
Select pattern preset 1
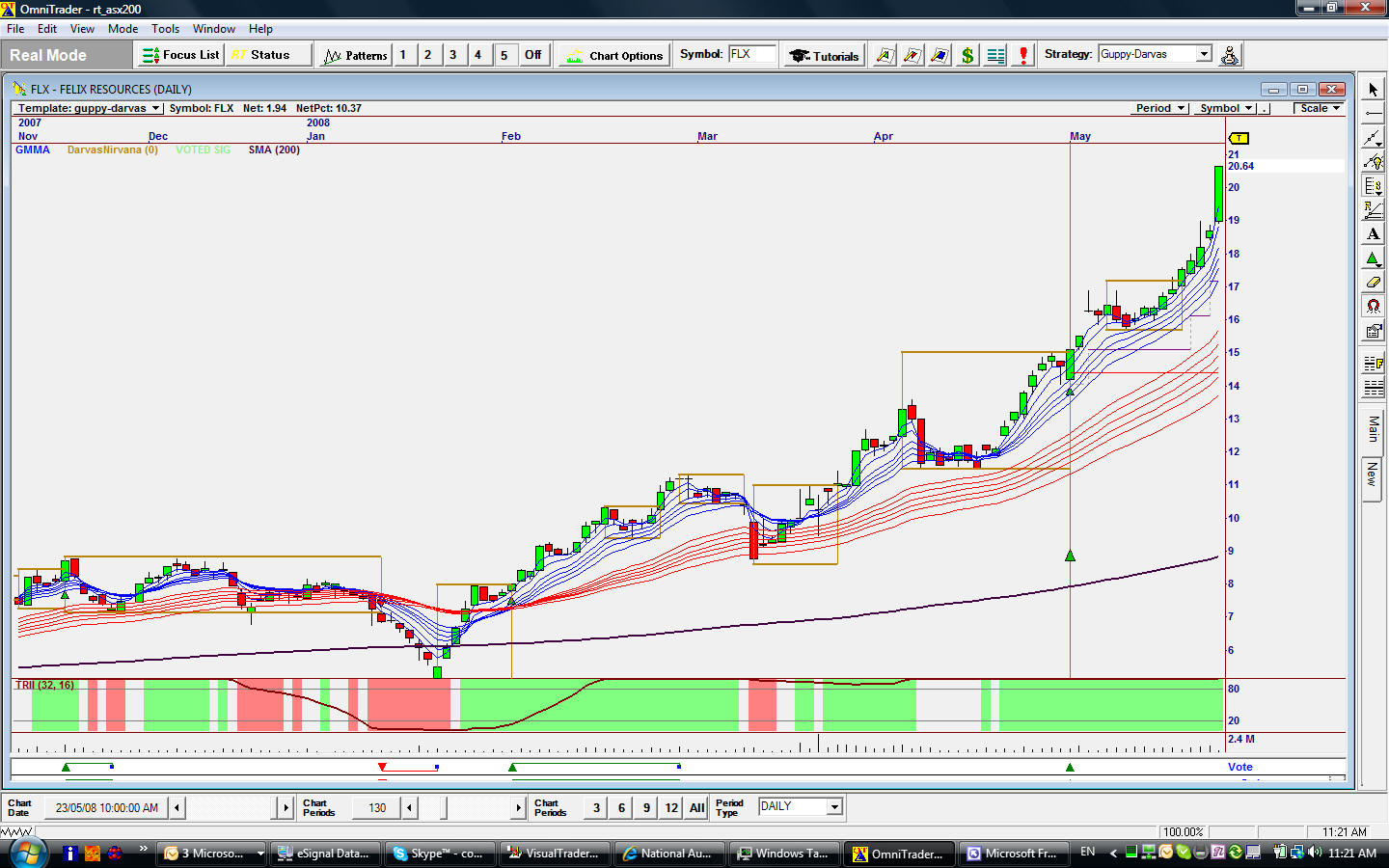tap(403, 55)
